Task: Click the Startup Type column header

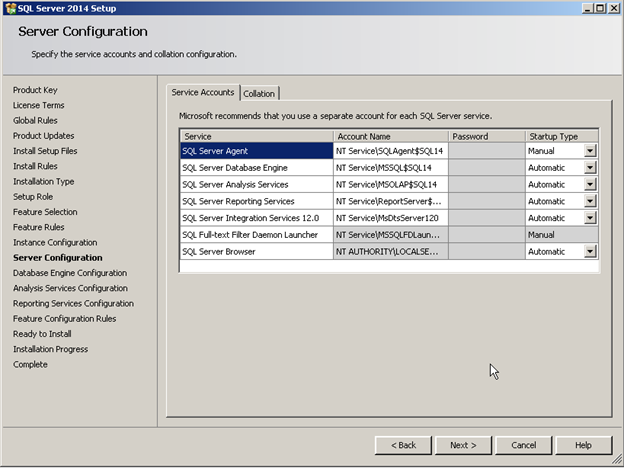Action: click(562, 136)
